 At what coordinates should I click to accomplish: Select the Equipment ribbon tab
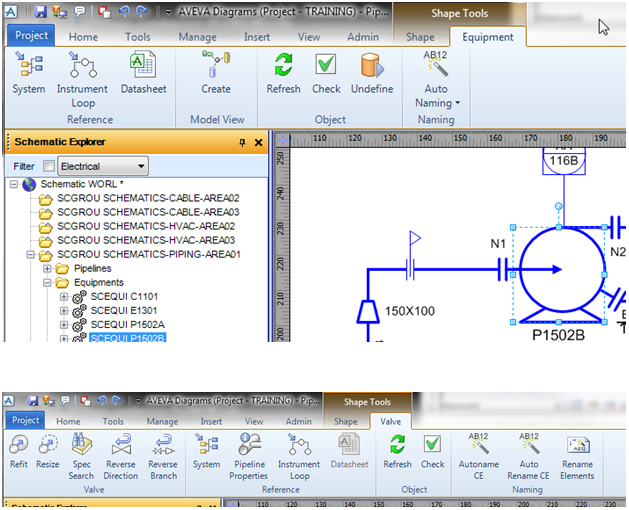pos(488,37)
